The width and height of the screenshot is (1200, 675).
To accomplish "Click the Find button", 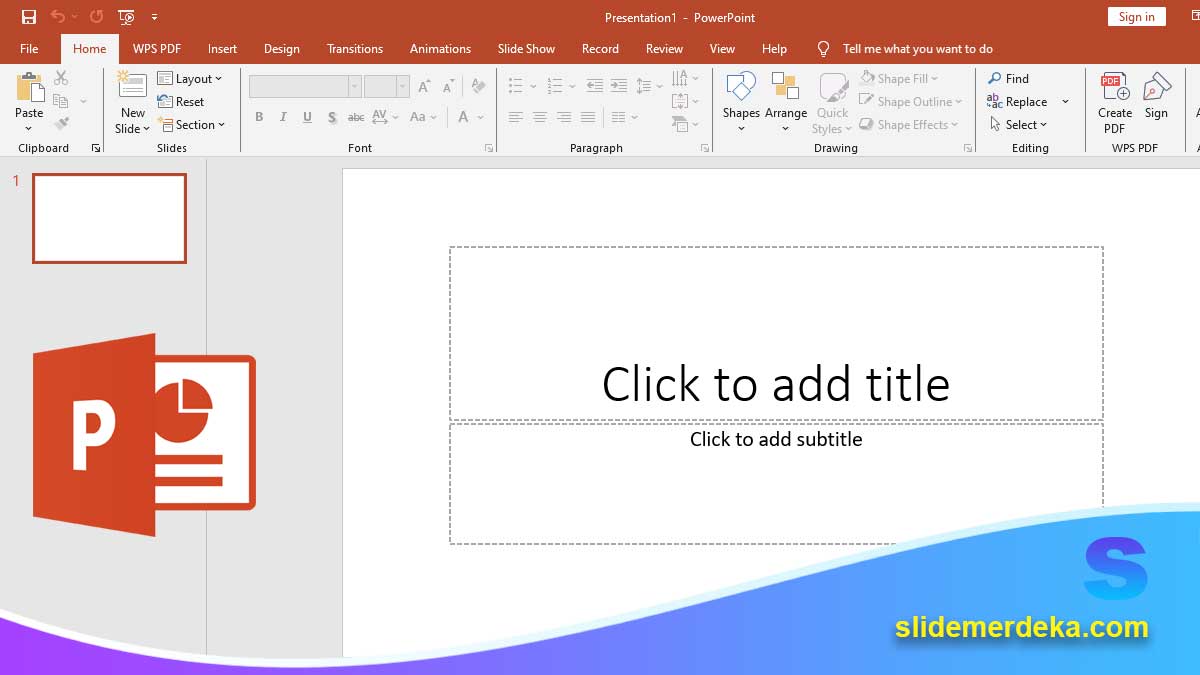I will pyautogui.click(x=1008, y=79).
